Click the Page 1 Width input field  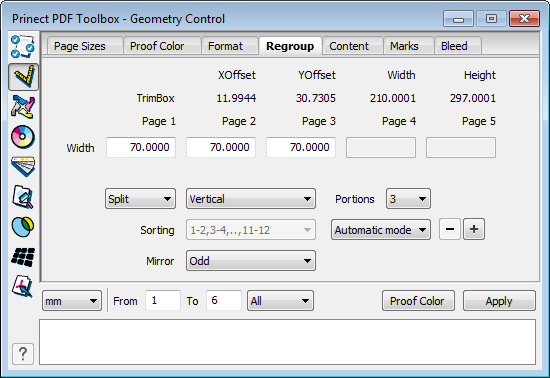[x=141, y=147]
